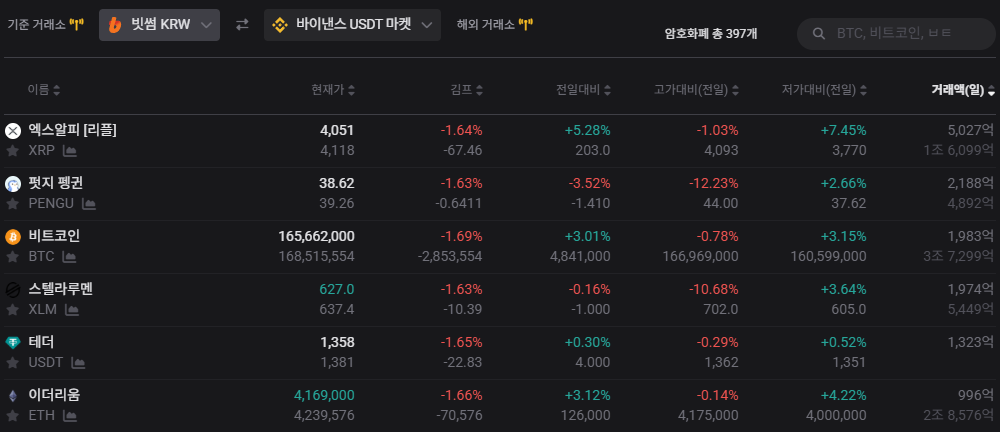Focus the coin search input field
1000x432 pixels.
(896, 34)
